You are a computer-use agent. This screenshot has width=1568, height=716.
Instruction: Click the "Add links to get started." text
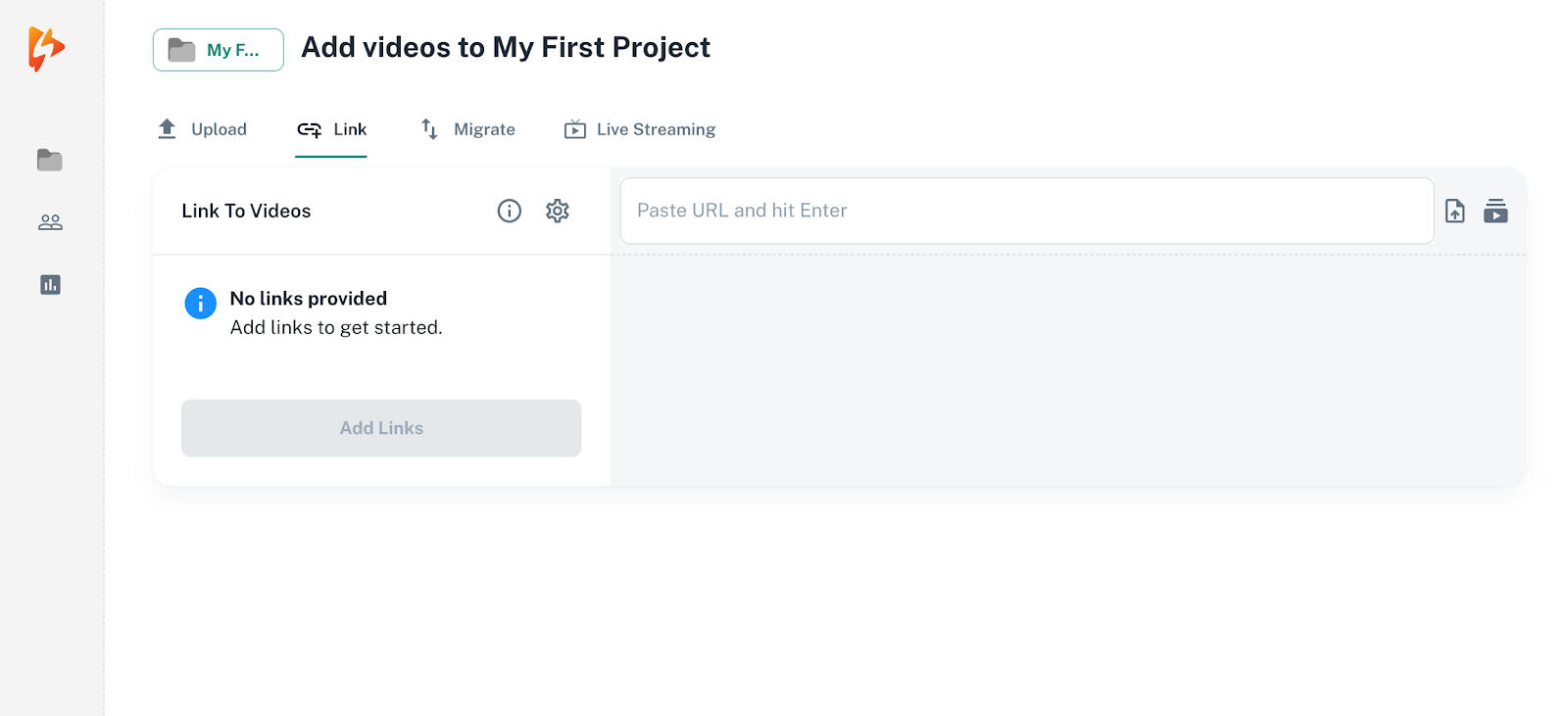pos(336,327)
